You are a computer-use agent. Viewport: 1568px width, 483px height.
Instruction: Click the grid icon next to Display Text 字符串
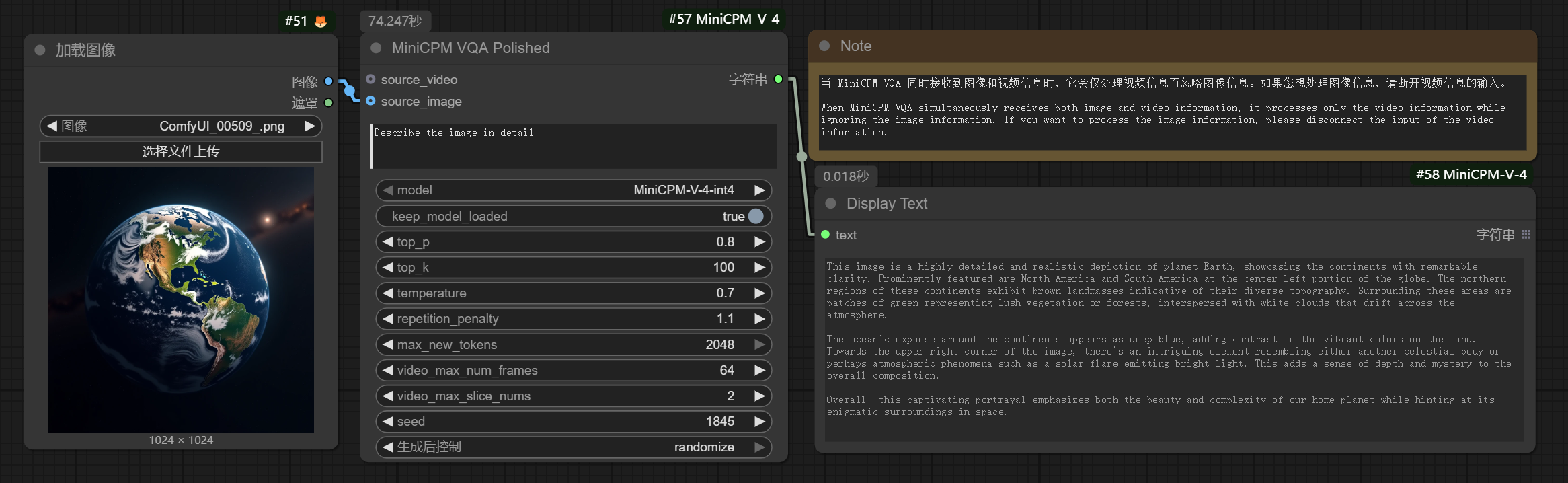[x=1526, y=235]
